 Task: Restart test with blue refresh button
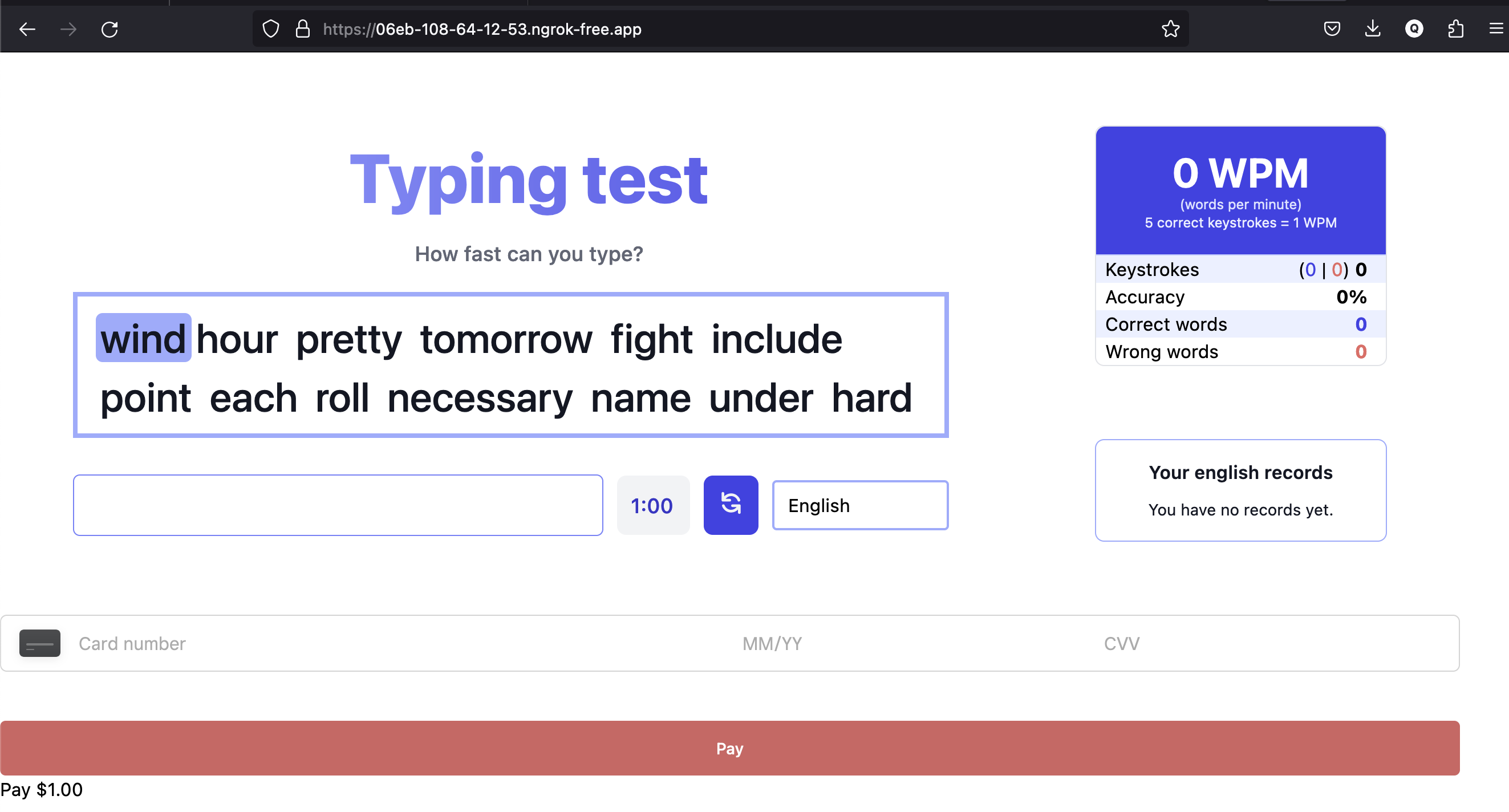[731, 505]
